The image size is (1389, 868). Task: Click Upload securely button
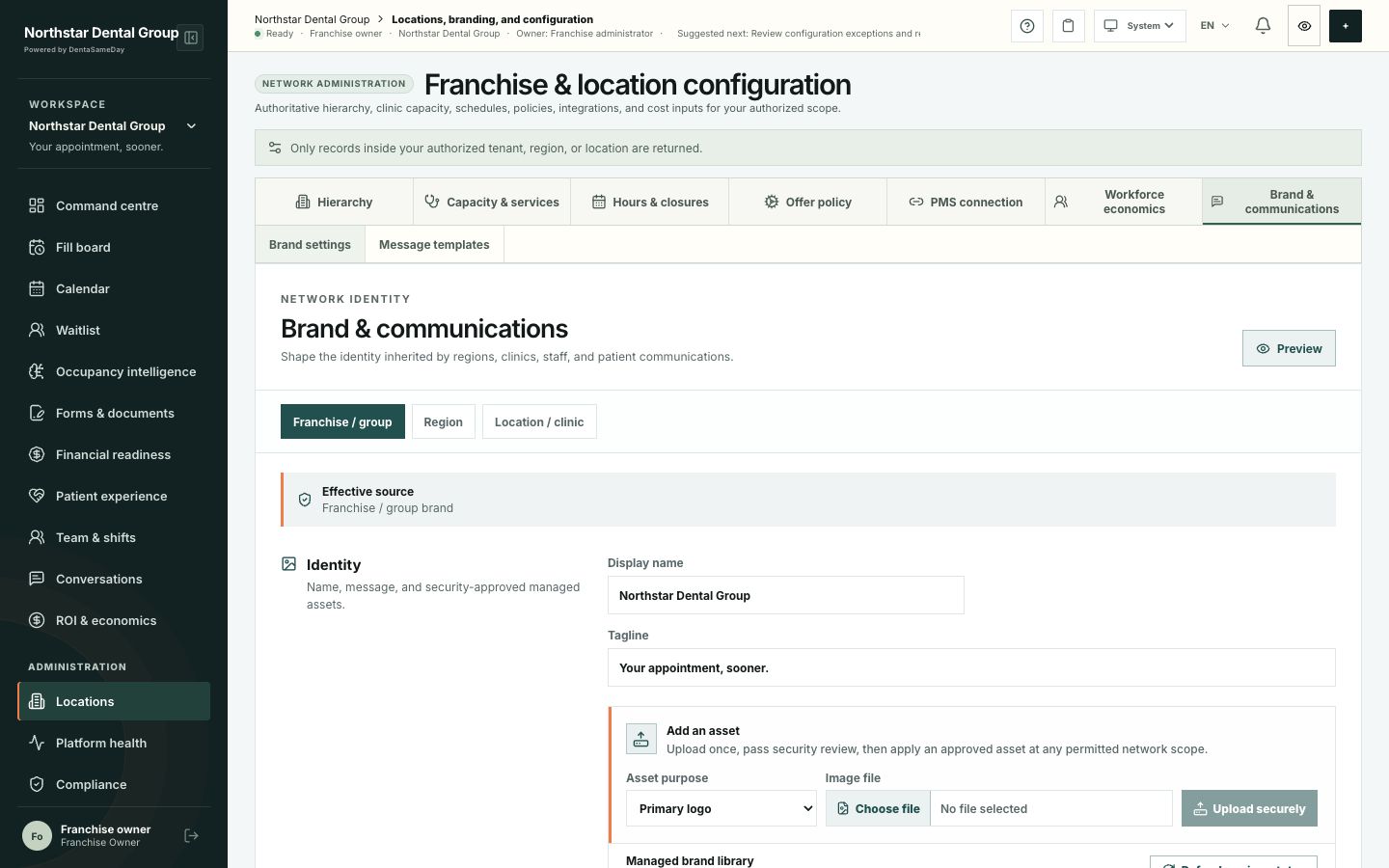click(1249, 808)
